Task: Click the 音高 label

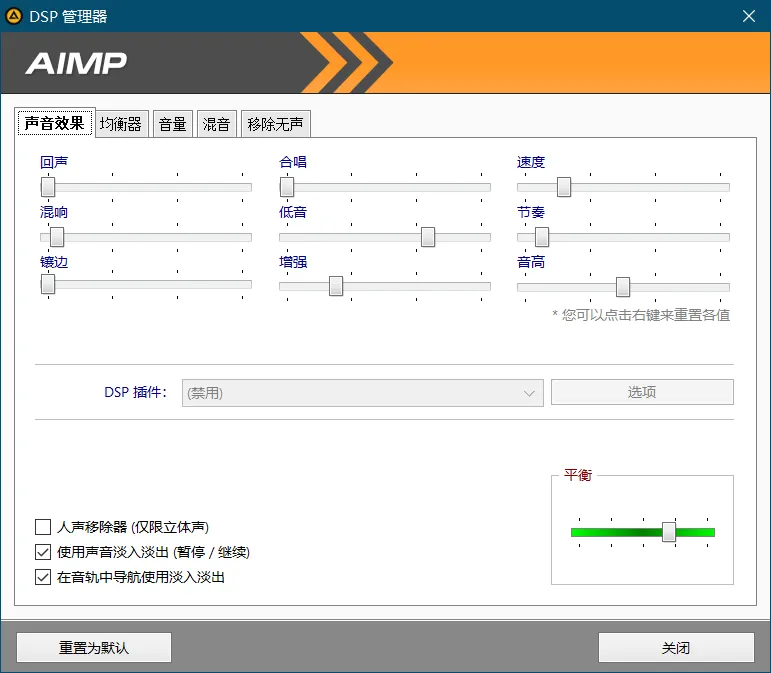Action: pyautogui.click(x=531, y=262)
